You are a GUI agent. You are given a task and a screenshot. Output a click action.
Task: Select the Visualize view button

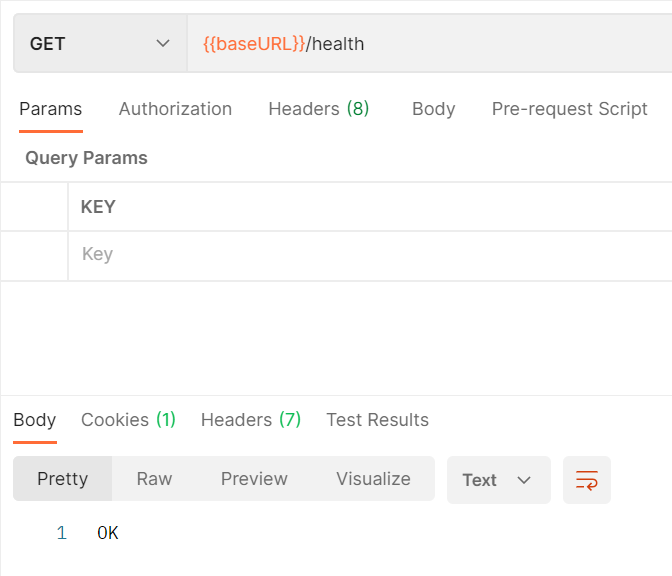(373, 479)
